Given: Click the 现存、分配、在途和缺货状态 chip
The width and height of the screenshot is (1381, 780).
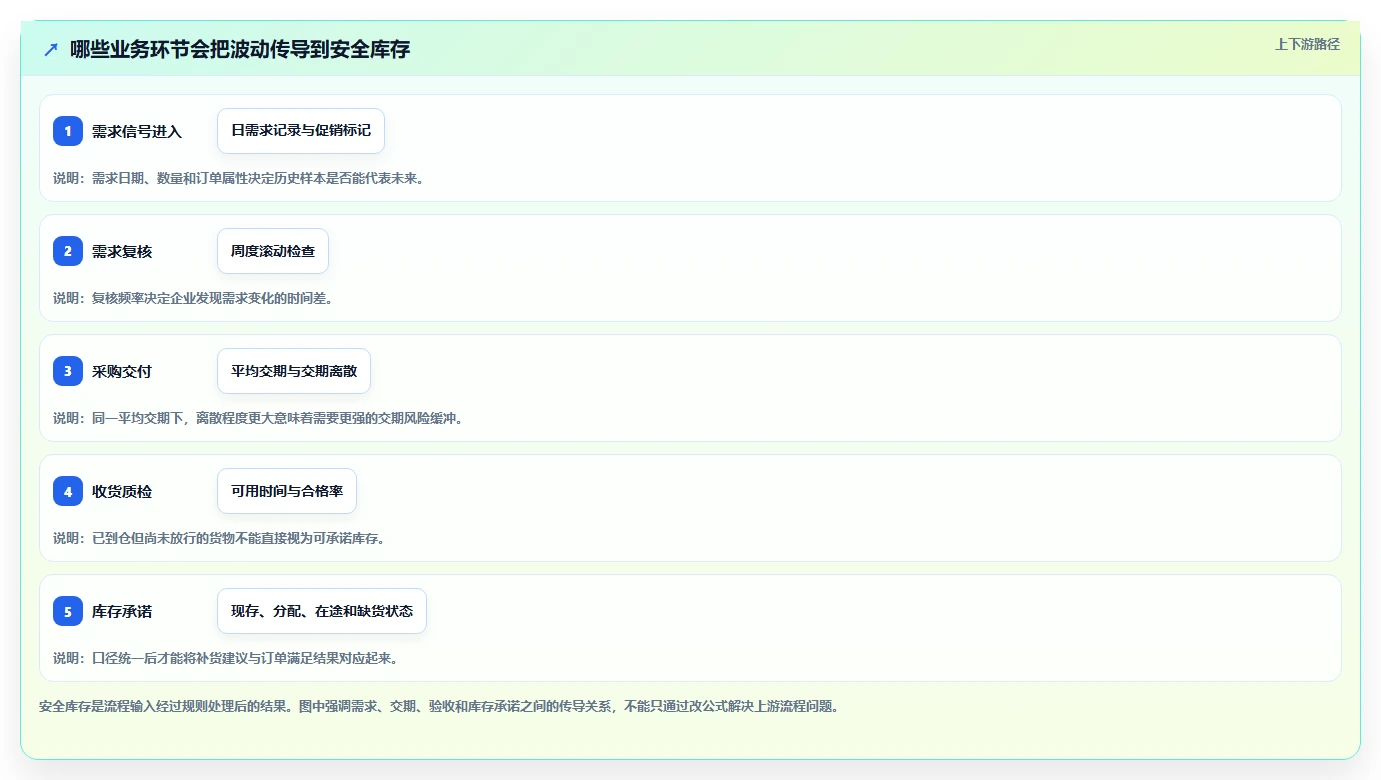Looking at the screenshot, I should coord(322,611).
